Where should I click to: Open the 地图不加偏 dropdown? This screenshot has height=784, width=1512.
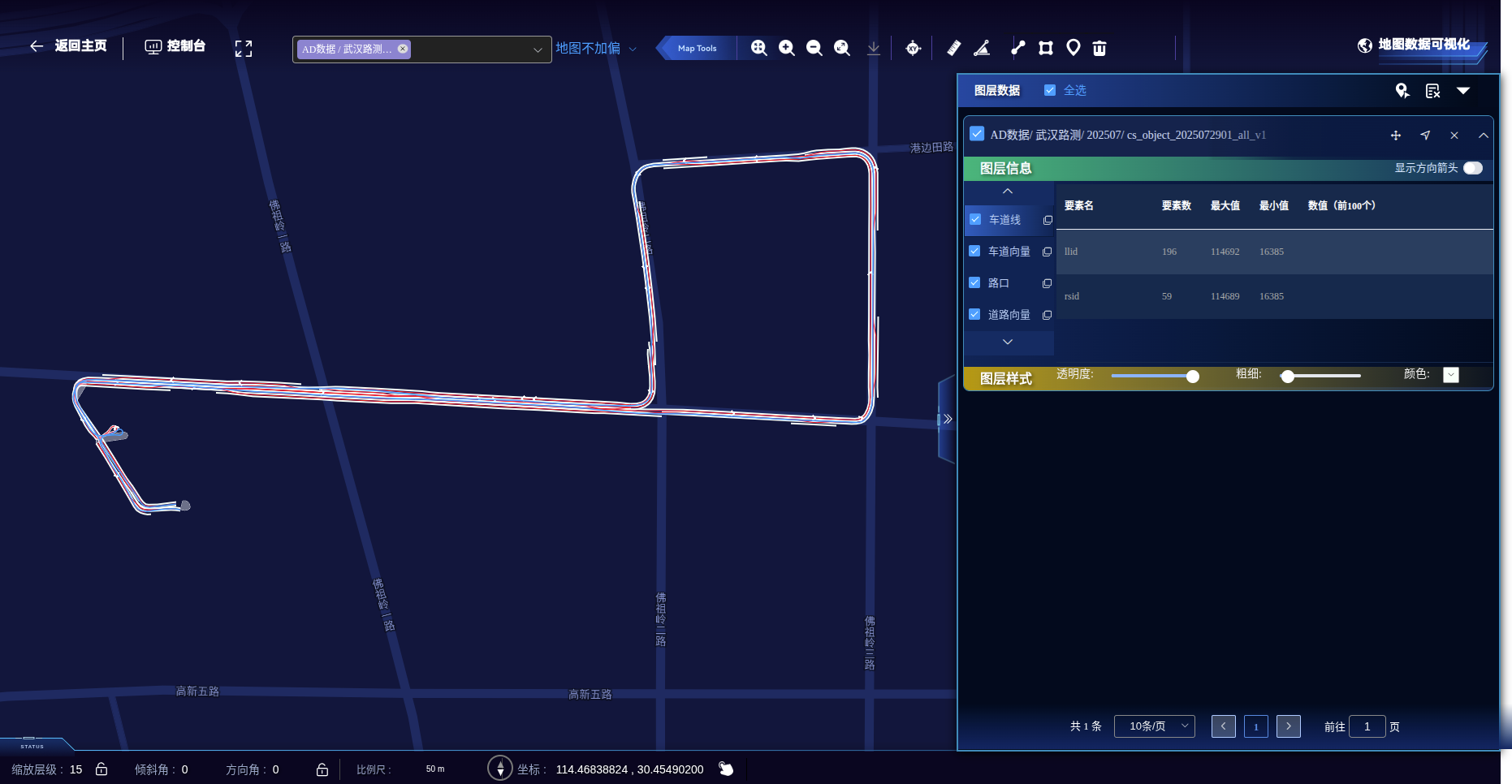click(595, 49)
